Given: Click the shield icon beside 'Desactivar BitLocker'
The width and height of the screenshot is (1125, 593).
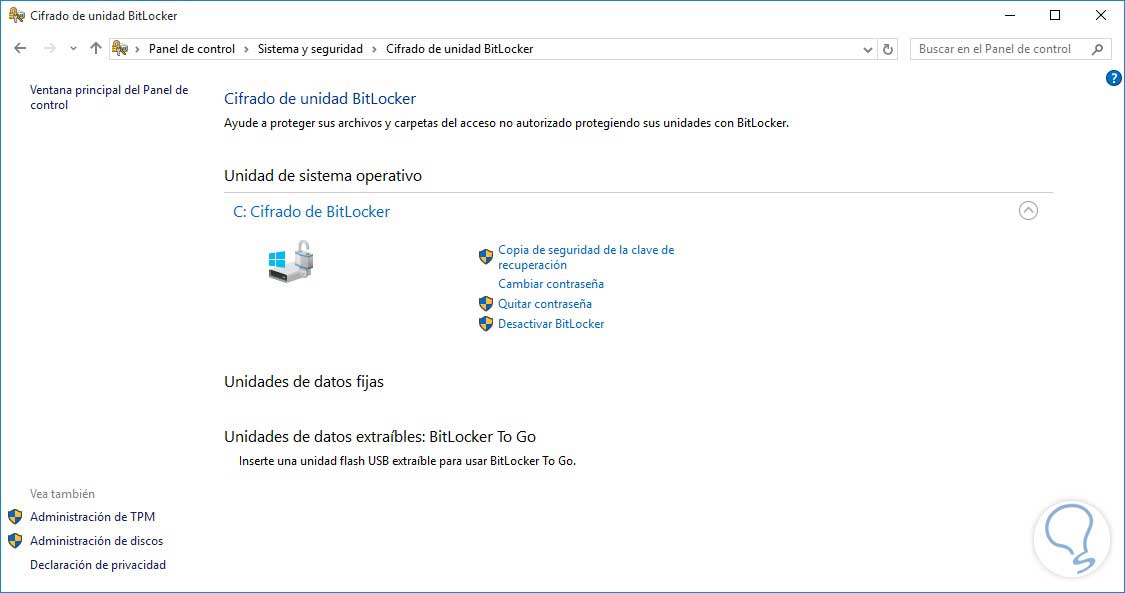Looking at the screenshot, I should pos(486,324).
